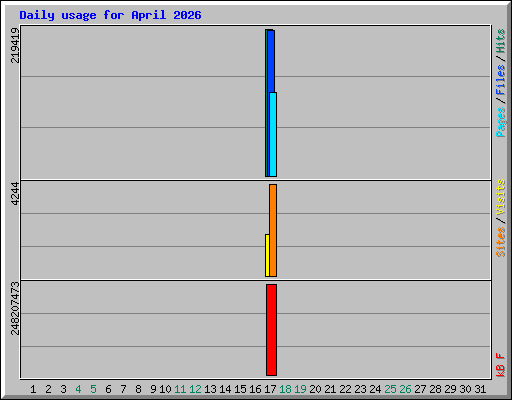Click day 26 on the x-axis
512x400 pixels.
tap(405, 389)
